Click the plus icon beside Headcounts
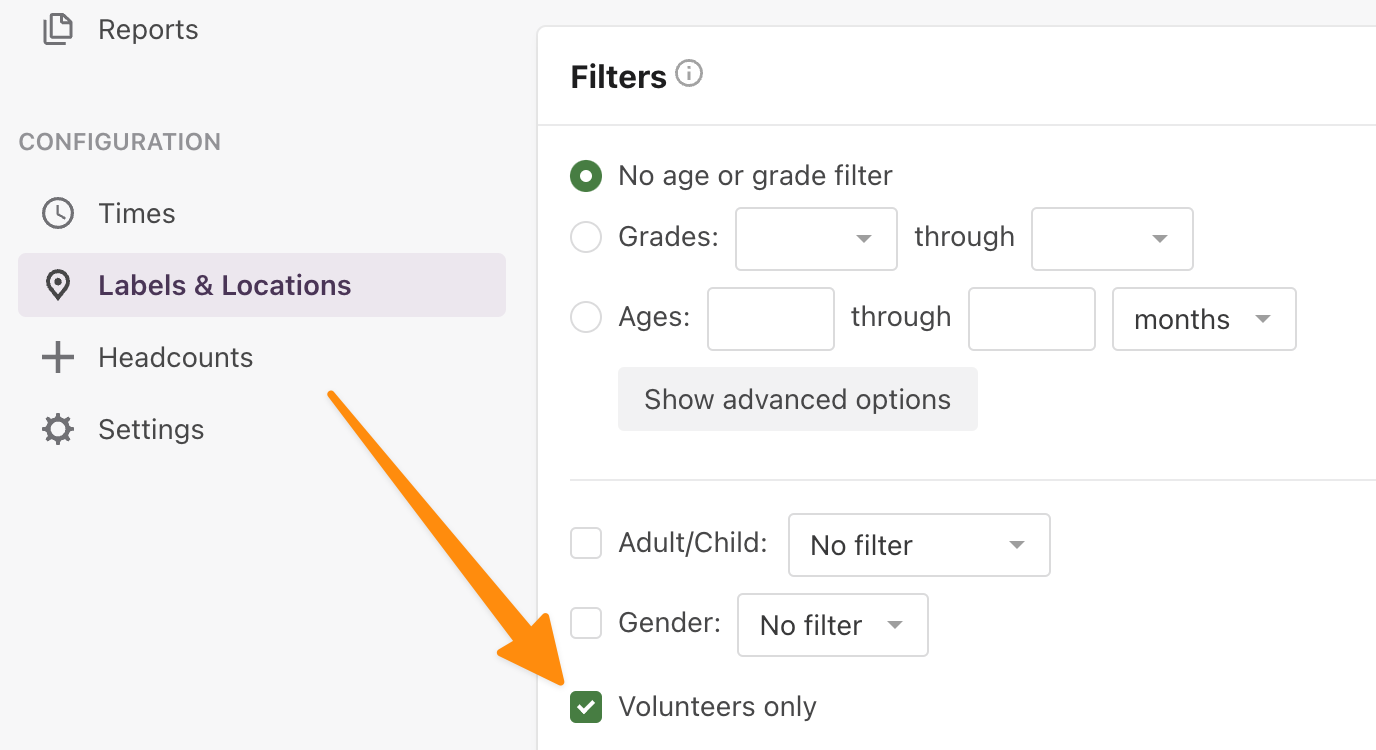This screenshot has width=1376, height=750. click(x=58, y=357)
